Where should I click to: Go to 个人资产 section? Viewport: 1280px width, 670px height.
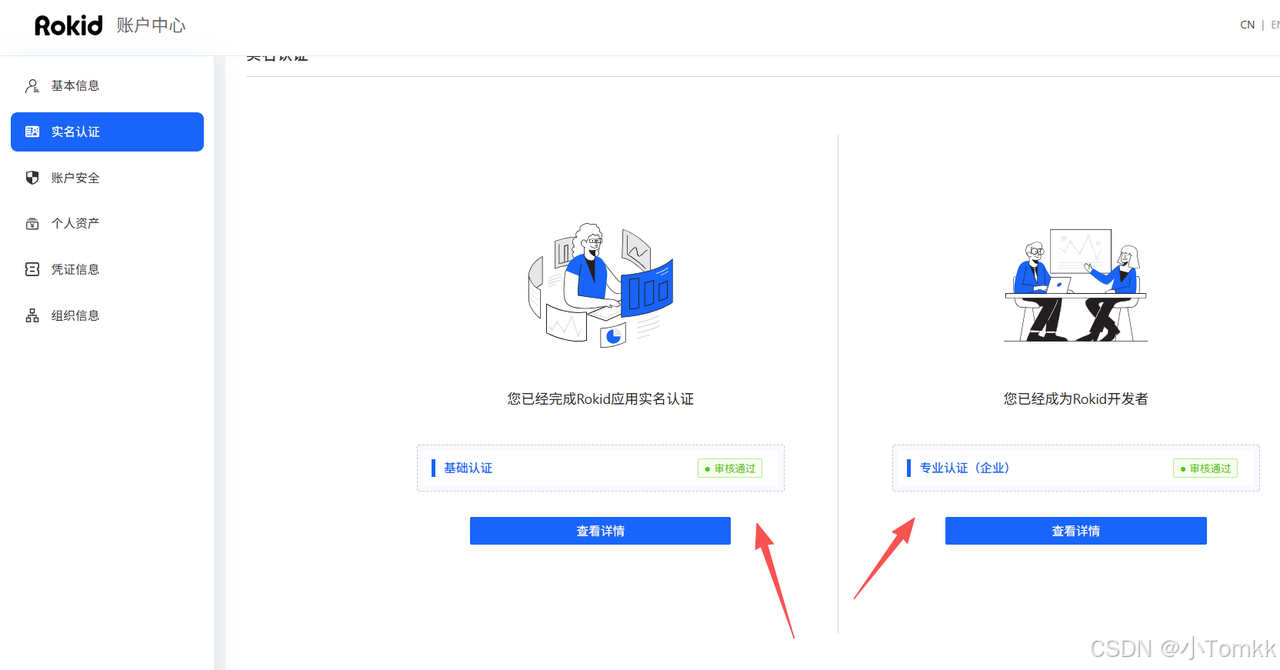pos(107,224)
